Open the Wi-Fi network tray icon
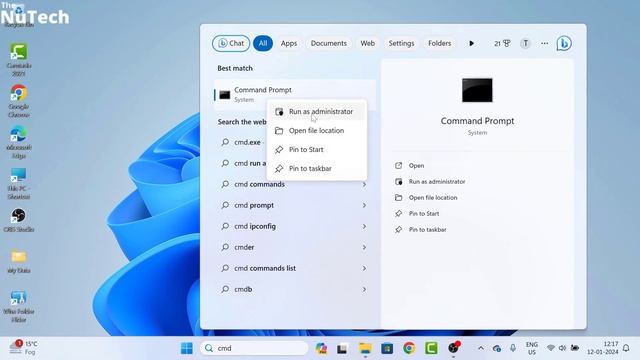 551,348
